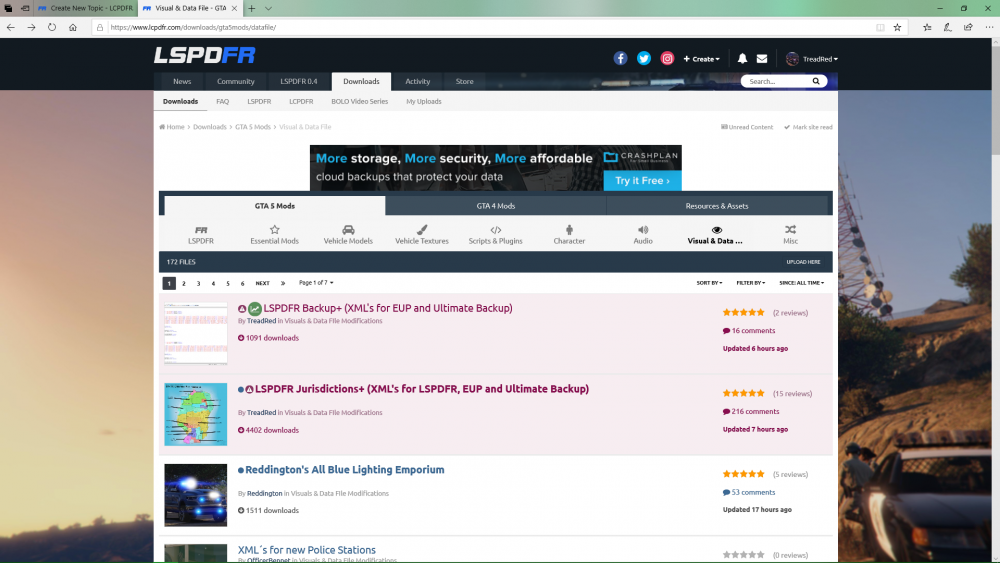Open the Community nav tab
The height and width of the screenshot is (563, 1000).
coord(235,81)
